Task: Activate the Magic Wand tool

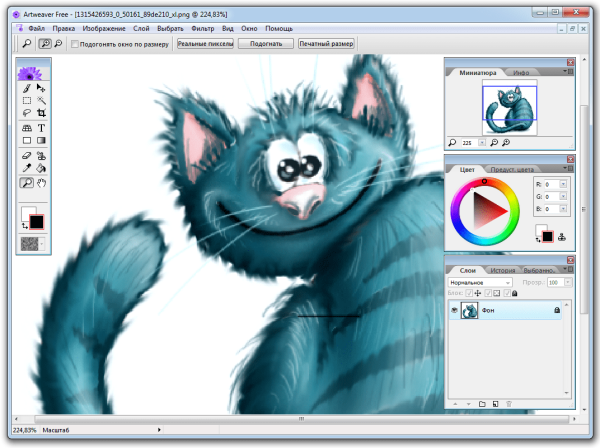Action: (x=42, y=101)
